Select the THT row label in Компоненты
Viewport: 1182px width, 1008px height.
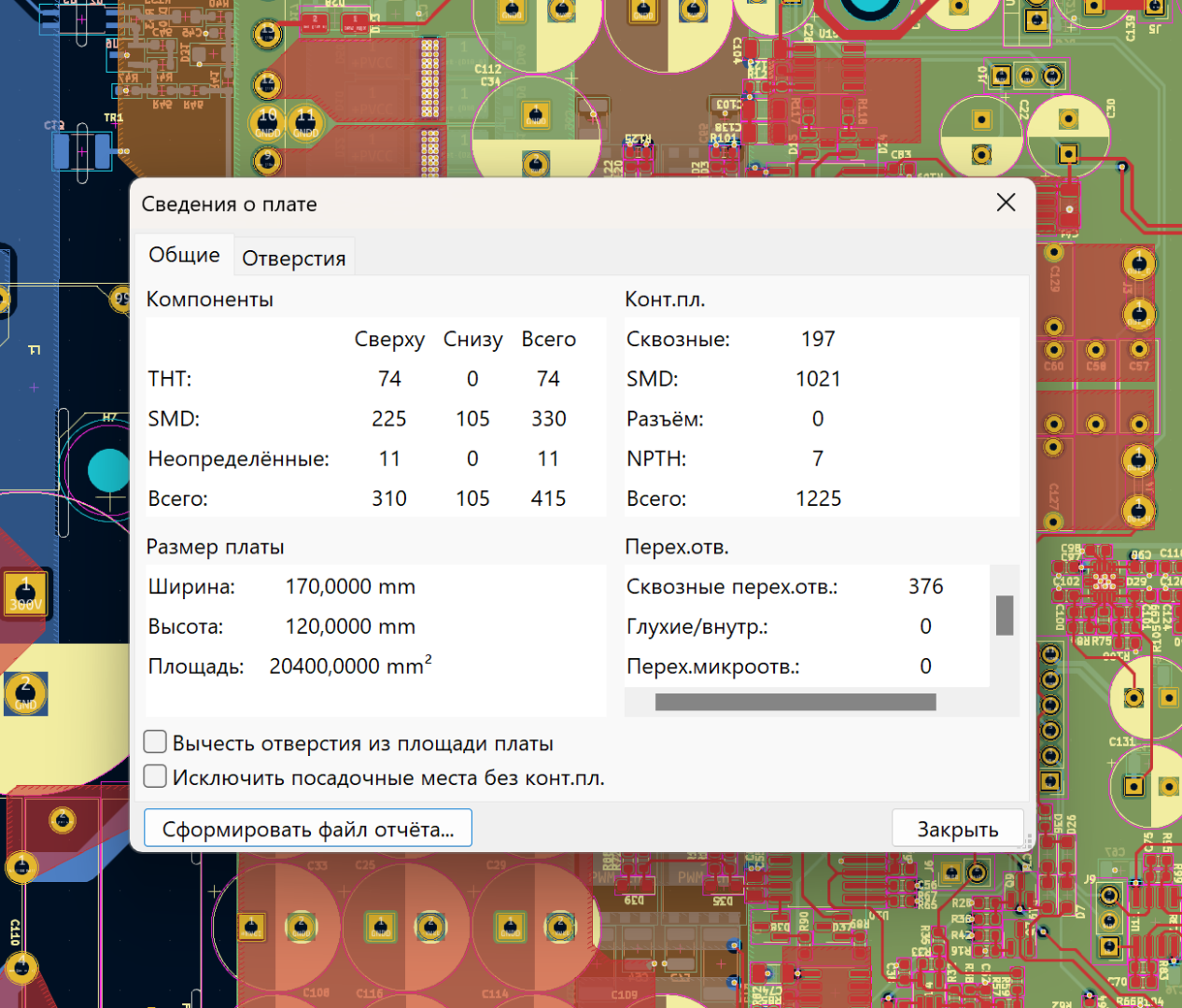tap(170, 379)
